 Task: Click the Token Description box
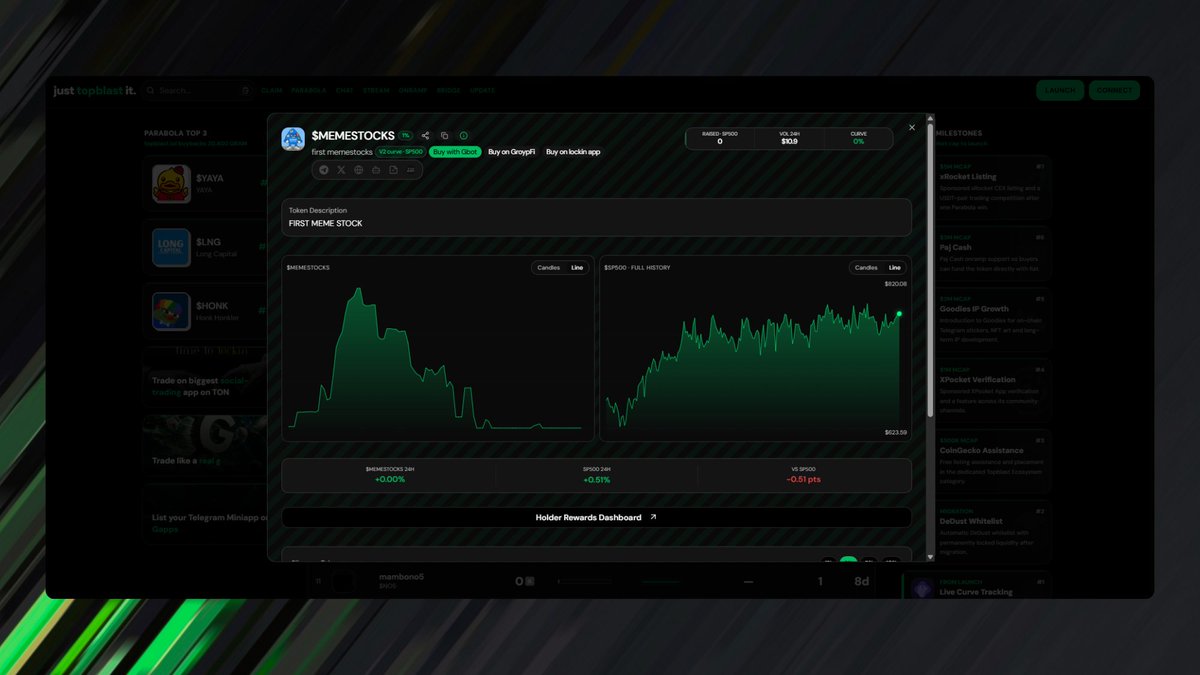tap(596, 217)
